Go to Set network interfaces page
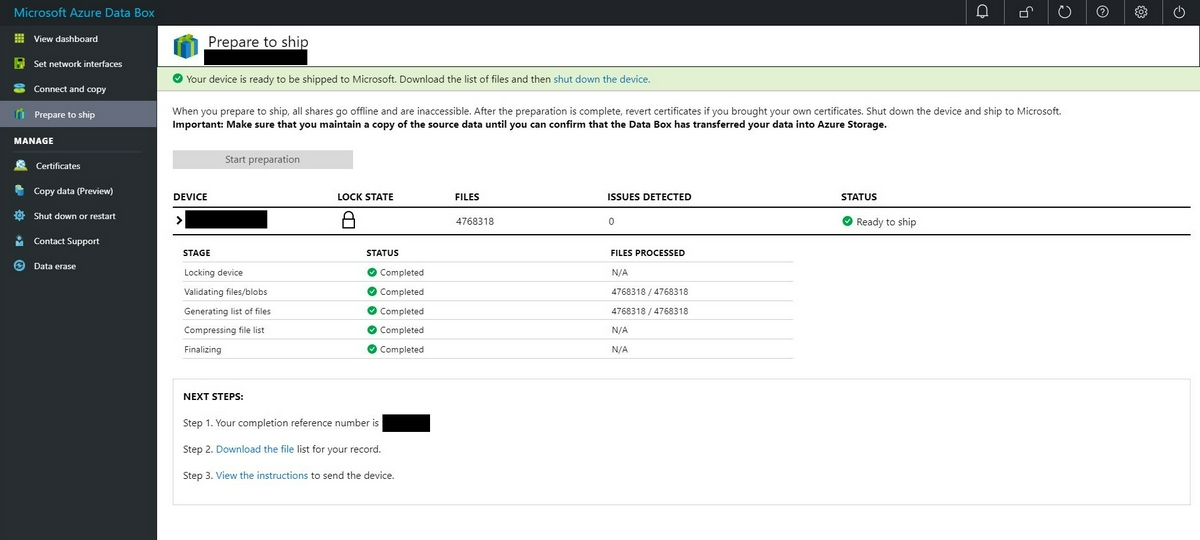This screenshot has width=1200, height=540. pos(78,64)
